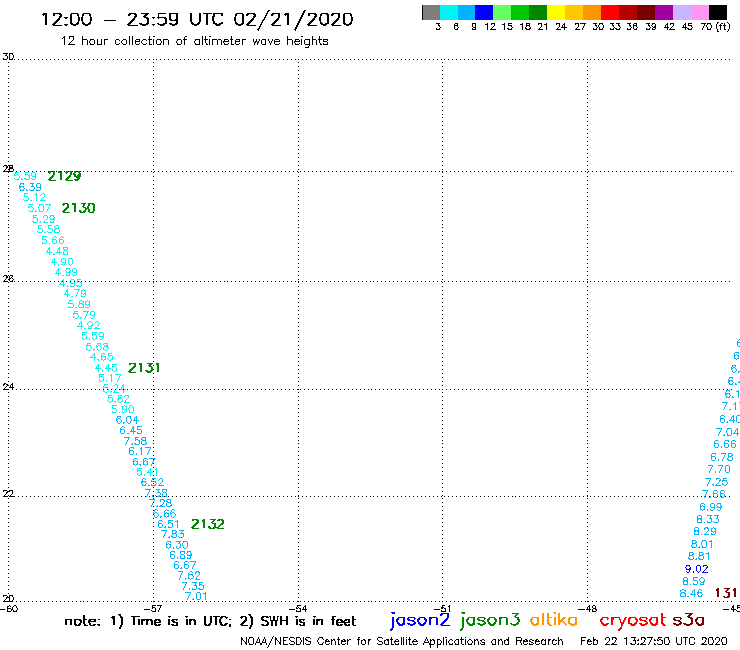Click the -54 longitude axis label
Screen dimensions: 740x650
coord(298,608)
